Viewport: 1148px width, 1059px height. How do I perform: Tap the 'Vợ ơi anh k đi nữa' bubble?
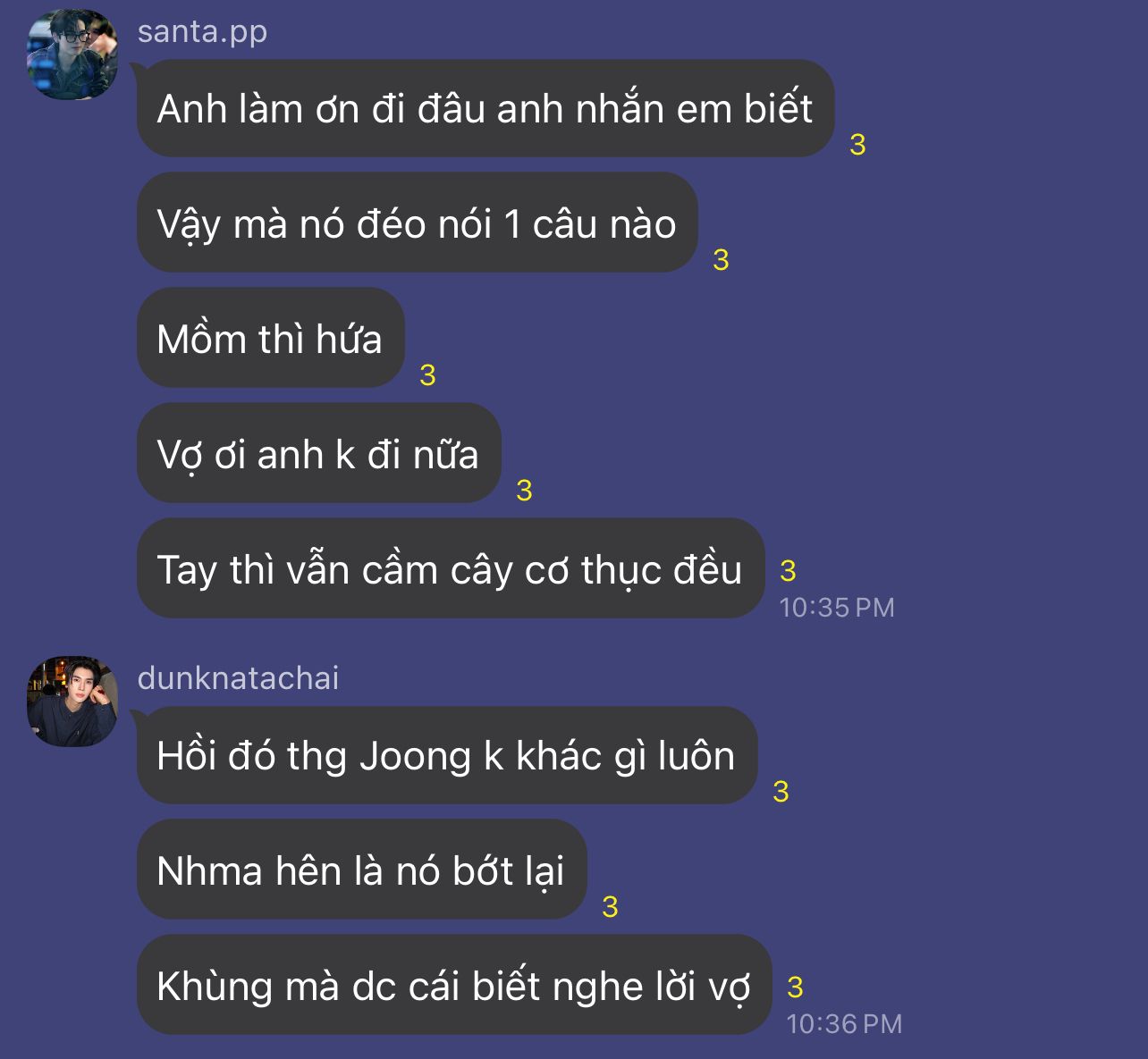click(318, 453)
